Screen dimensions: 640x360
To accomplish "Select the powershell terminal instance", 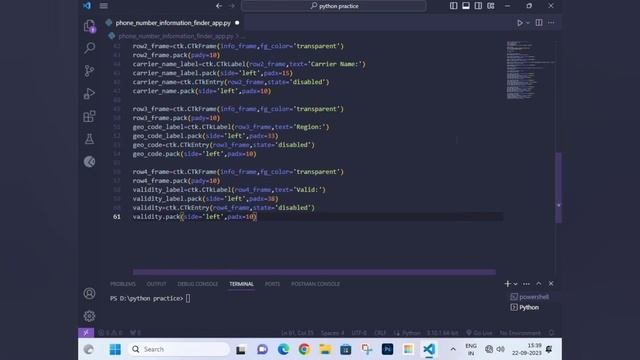I will (x=530, y=297).
